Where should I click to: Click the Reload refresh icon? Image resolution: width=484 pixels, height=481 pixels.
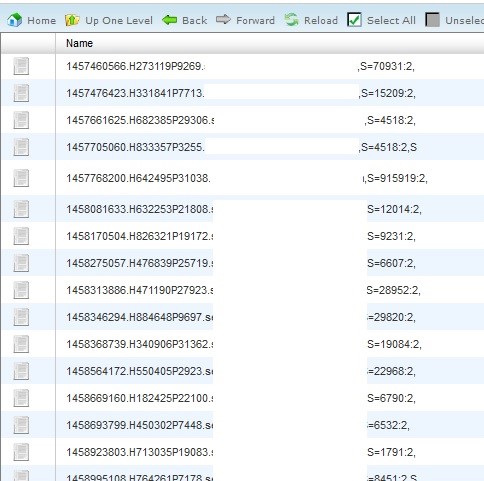[x=292, y=20]
